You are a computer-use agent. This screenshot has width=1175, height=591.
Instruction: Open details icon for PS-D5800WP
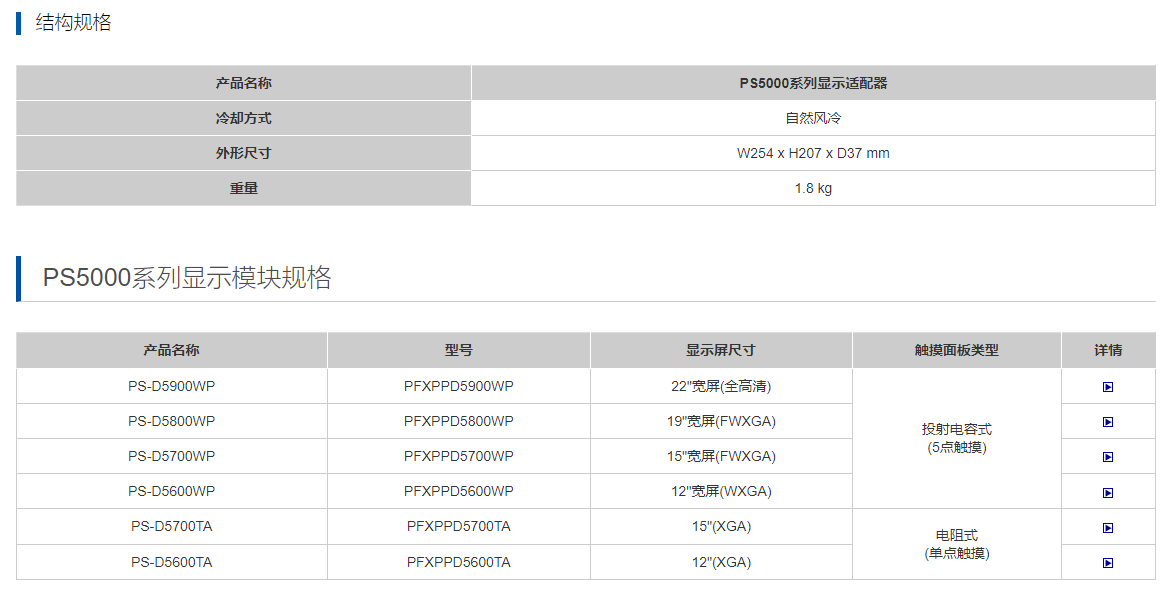(x=1108, y=422)
